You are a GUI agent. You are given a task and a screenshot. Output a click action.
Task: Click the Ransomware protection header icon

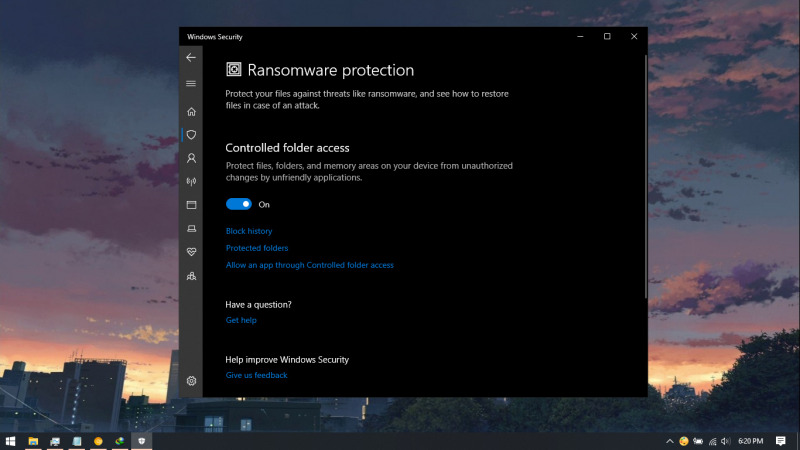click(x=234, y=69)
